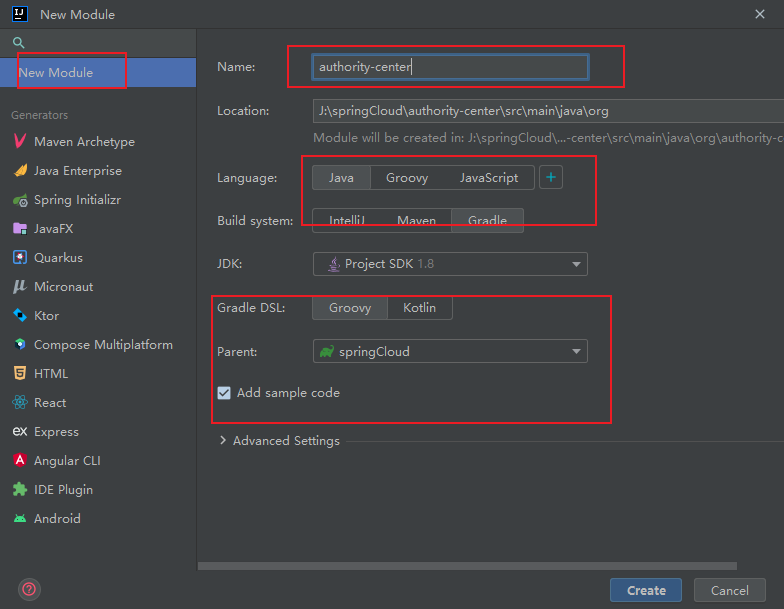Select New Module in the left list
This screenshot has width=784, height=609.
click(x=98, y=72)
